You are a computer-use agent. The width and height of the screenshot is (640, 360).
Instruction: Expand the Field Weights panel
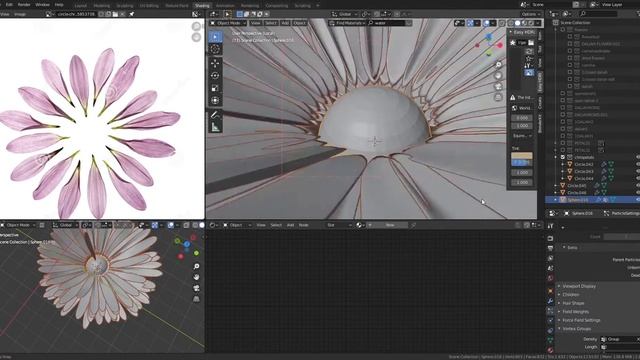[576, 312]
